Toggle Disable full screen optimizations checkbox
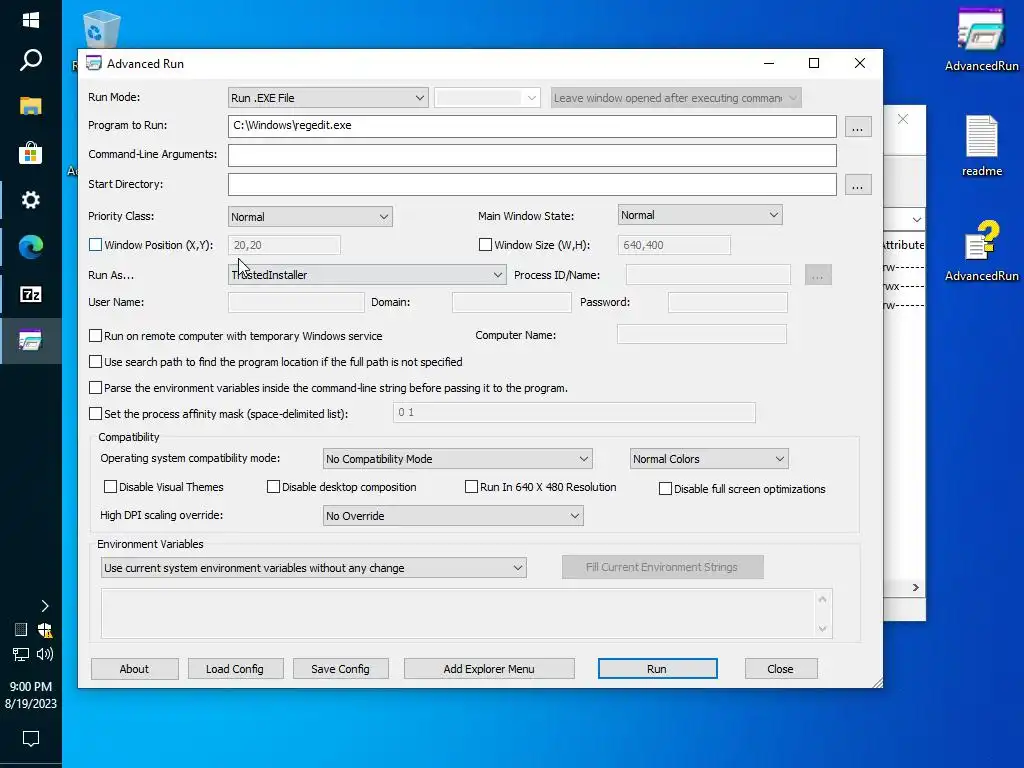 (665, 489)
